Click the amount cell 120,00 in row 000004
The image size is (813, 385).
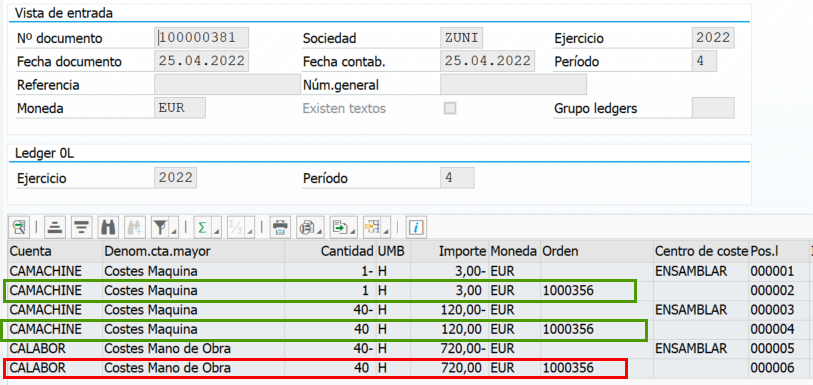(449, 329)
